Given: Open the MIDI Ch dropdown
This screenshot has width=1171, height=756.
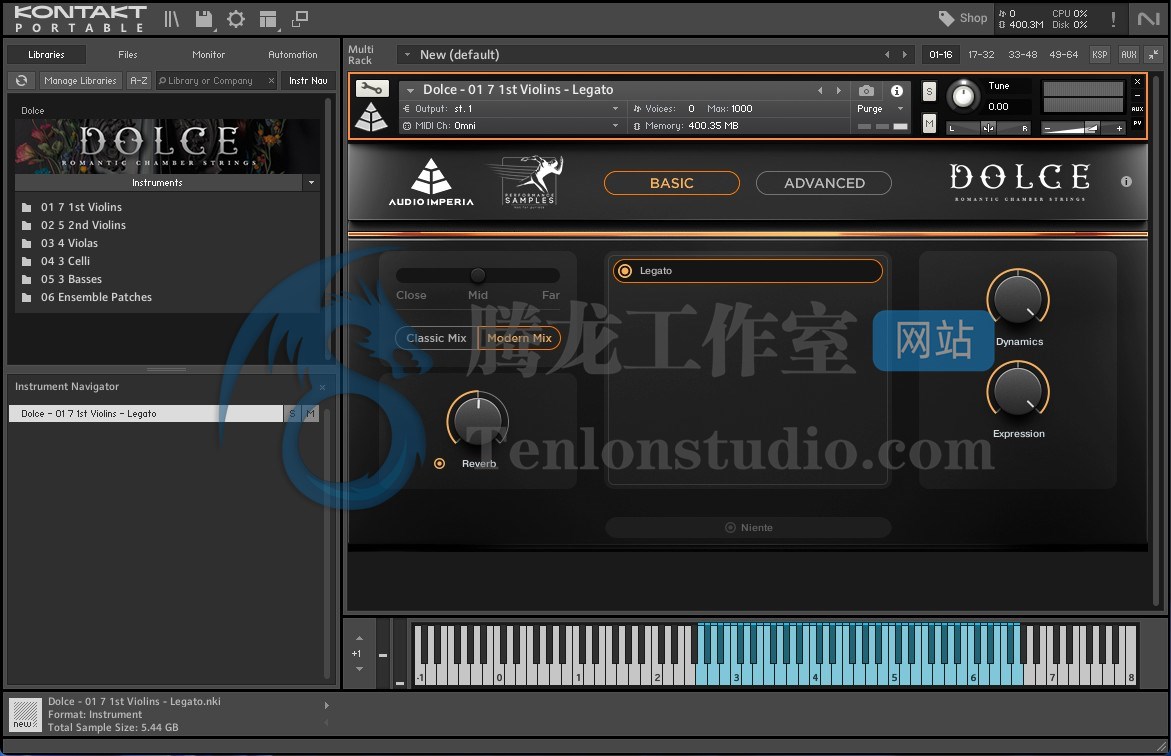Looking at the screenshot, I should click(615, 126).
